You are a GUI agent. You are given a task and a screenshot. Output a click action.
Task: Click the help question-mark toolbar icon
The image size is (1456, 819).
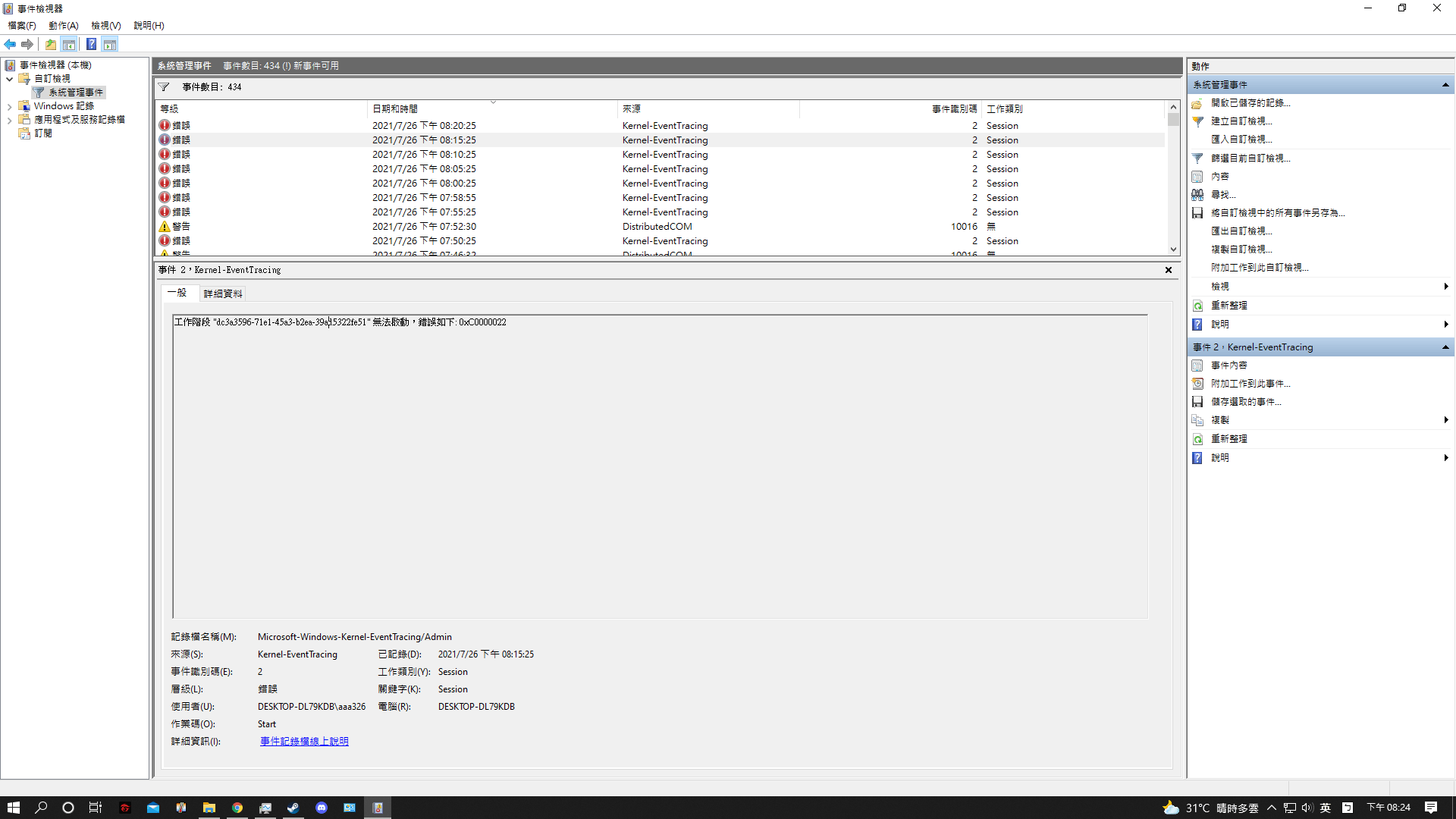point(91,45)
